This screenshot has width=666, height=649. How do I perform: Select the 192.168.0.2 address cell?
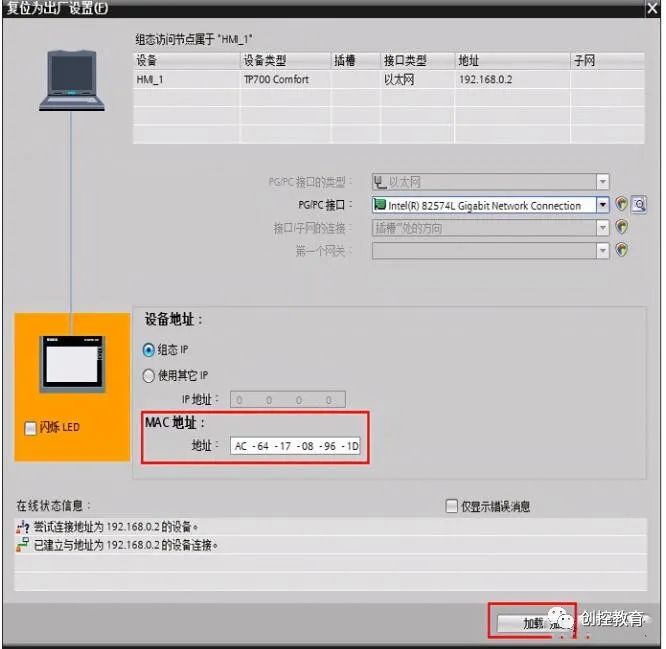click(x=512, y=79)
